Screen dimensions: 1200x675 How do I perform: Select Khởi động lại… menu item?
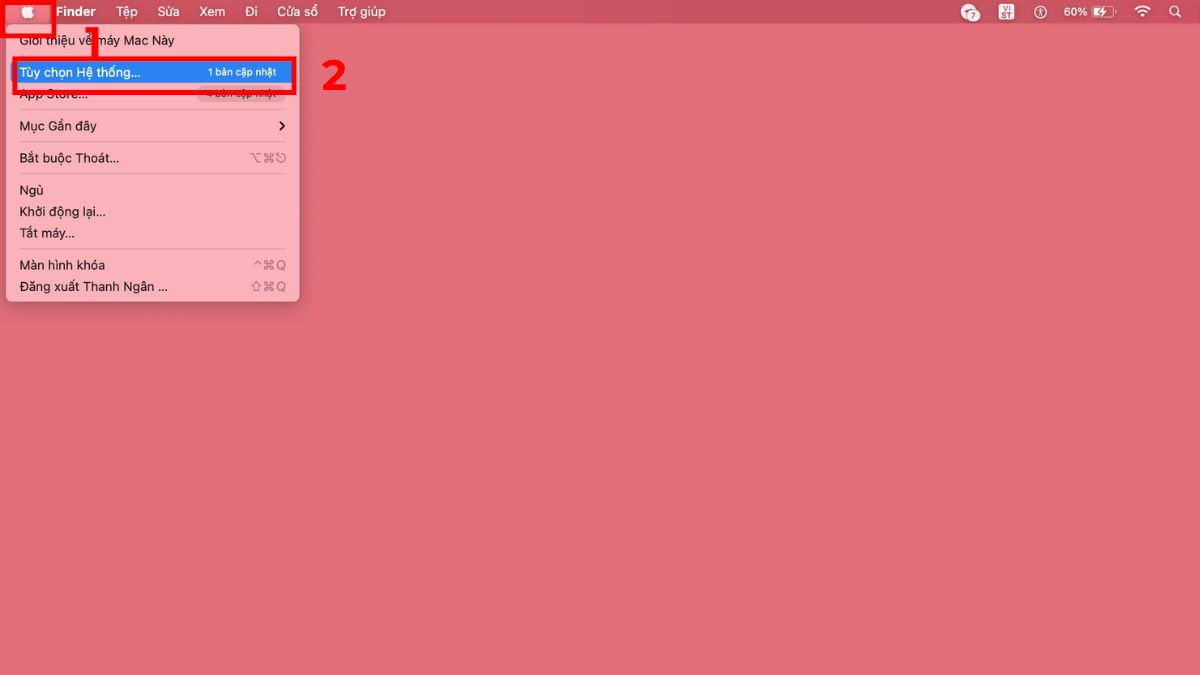click(x=152, y=212)
